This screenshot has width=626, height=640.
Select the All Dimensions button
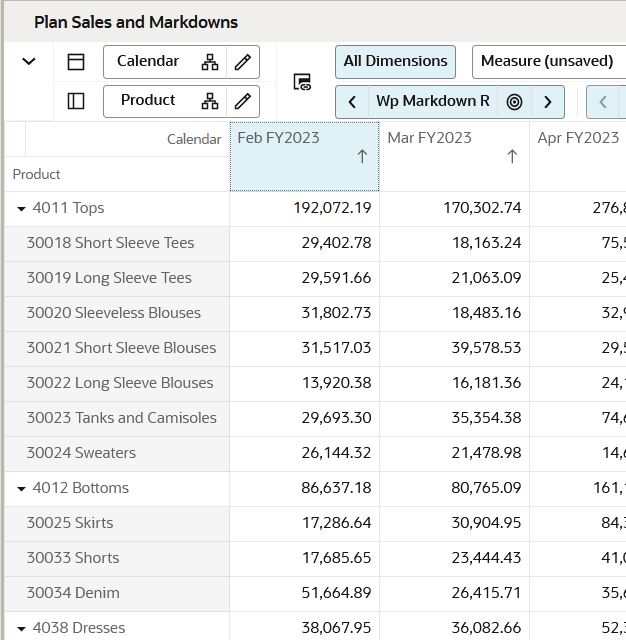pos(395,62)
